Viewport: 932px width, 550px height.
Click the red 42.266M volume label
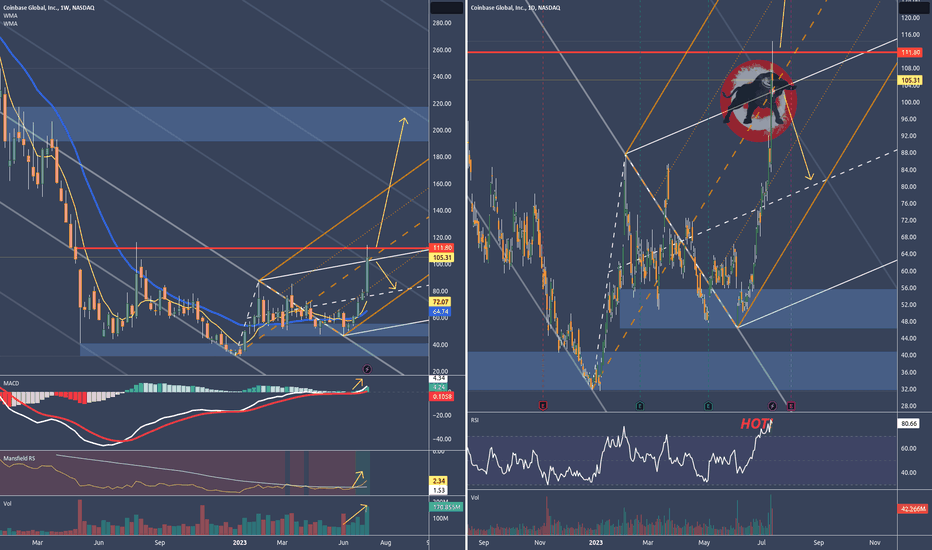[x=913, y=509]
